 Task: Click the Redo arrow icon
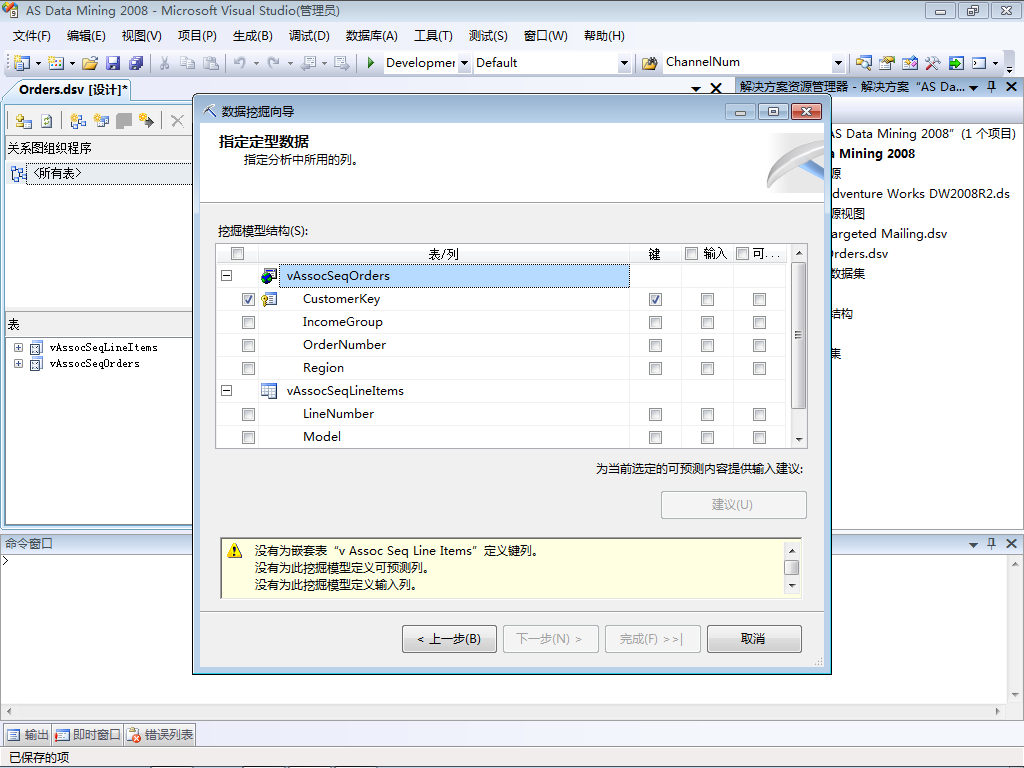point(274,63)
